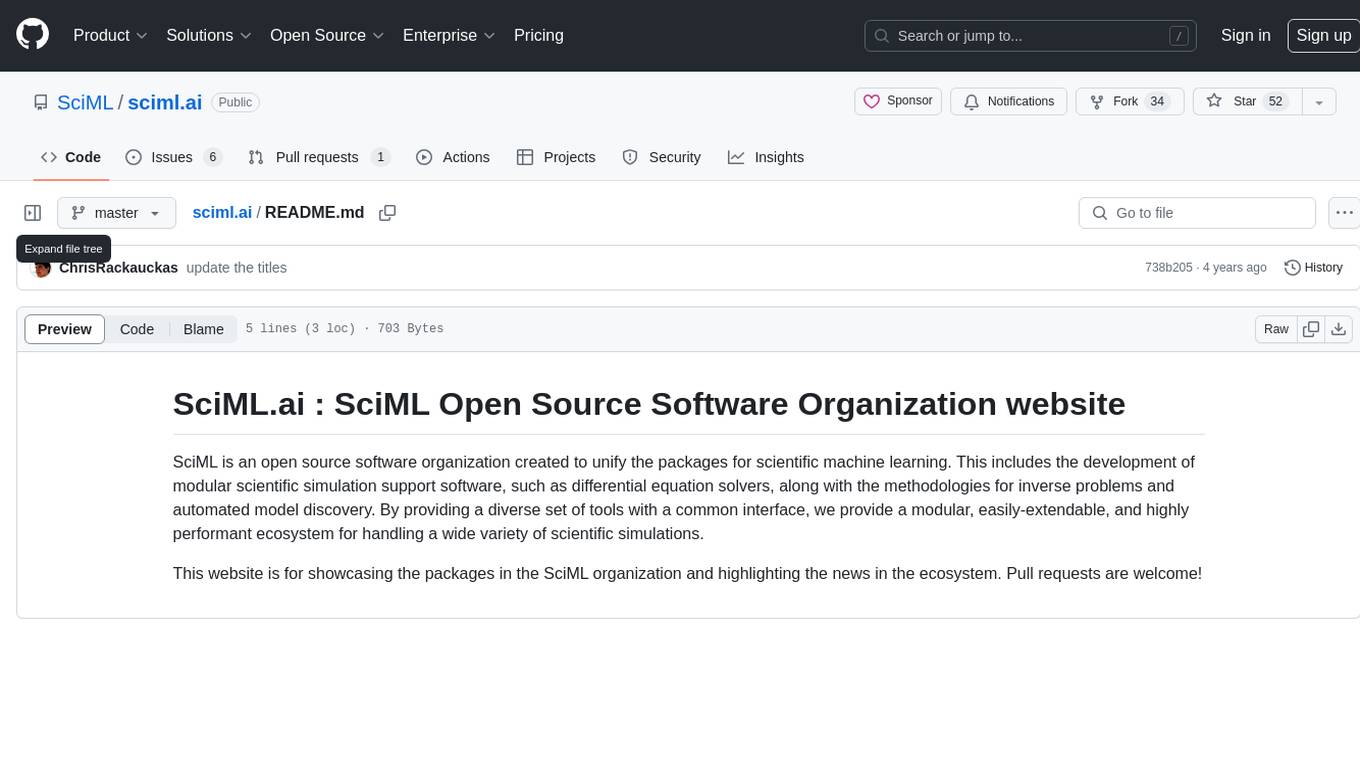The image size is (1360, 764).
Task: Expand the file tree panel
Action: [33, 213]
